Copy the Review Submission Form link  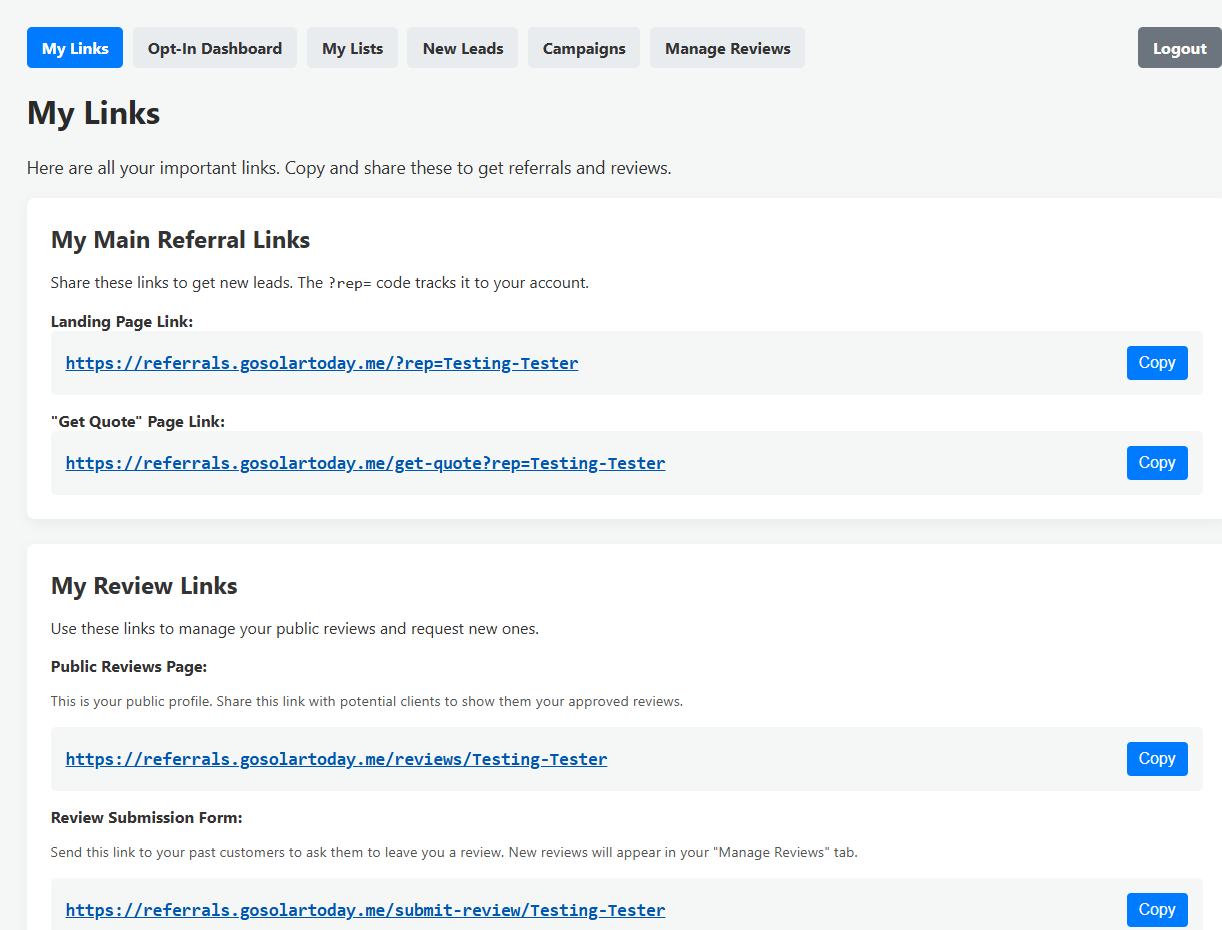point(1156,909)
